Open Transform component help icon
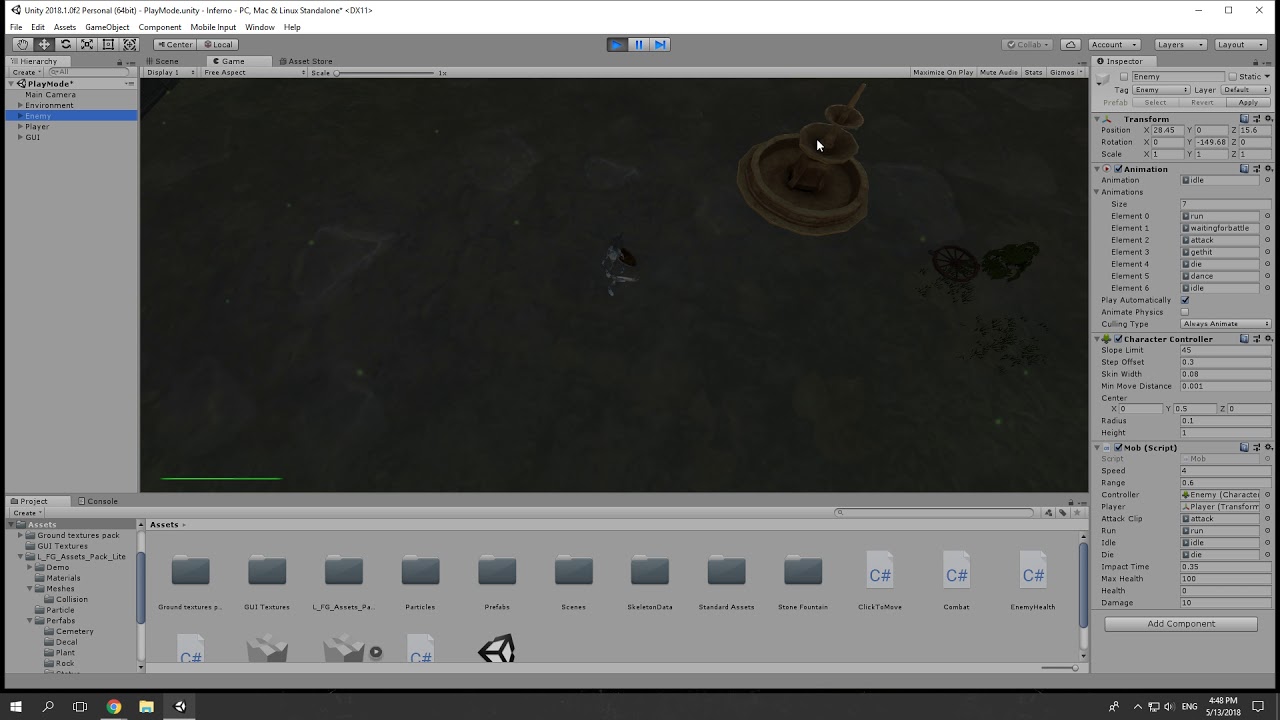 [x=1244, y=119]
